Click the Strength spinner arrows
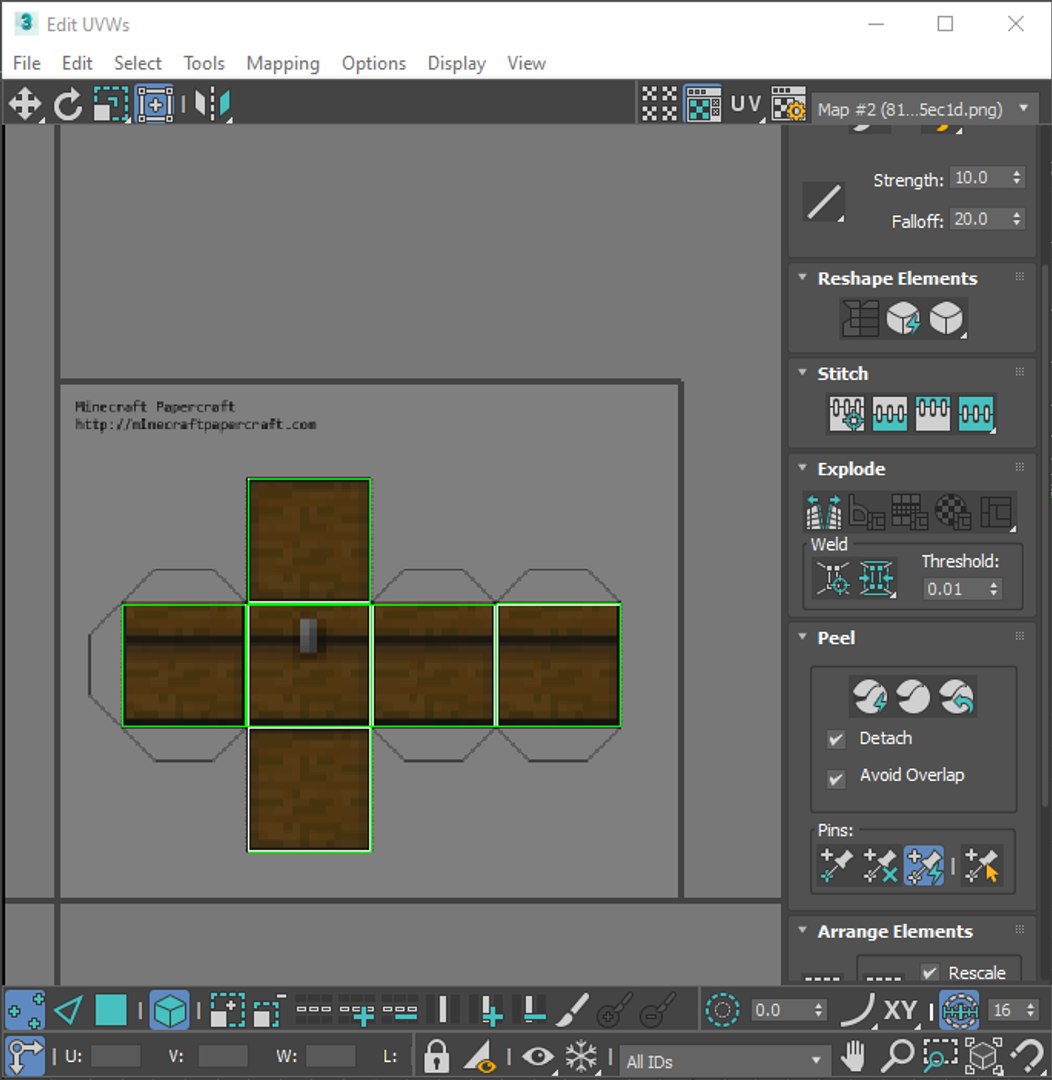 (x=1017, y=178)
